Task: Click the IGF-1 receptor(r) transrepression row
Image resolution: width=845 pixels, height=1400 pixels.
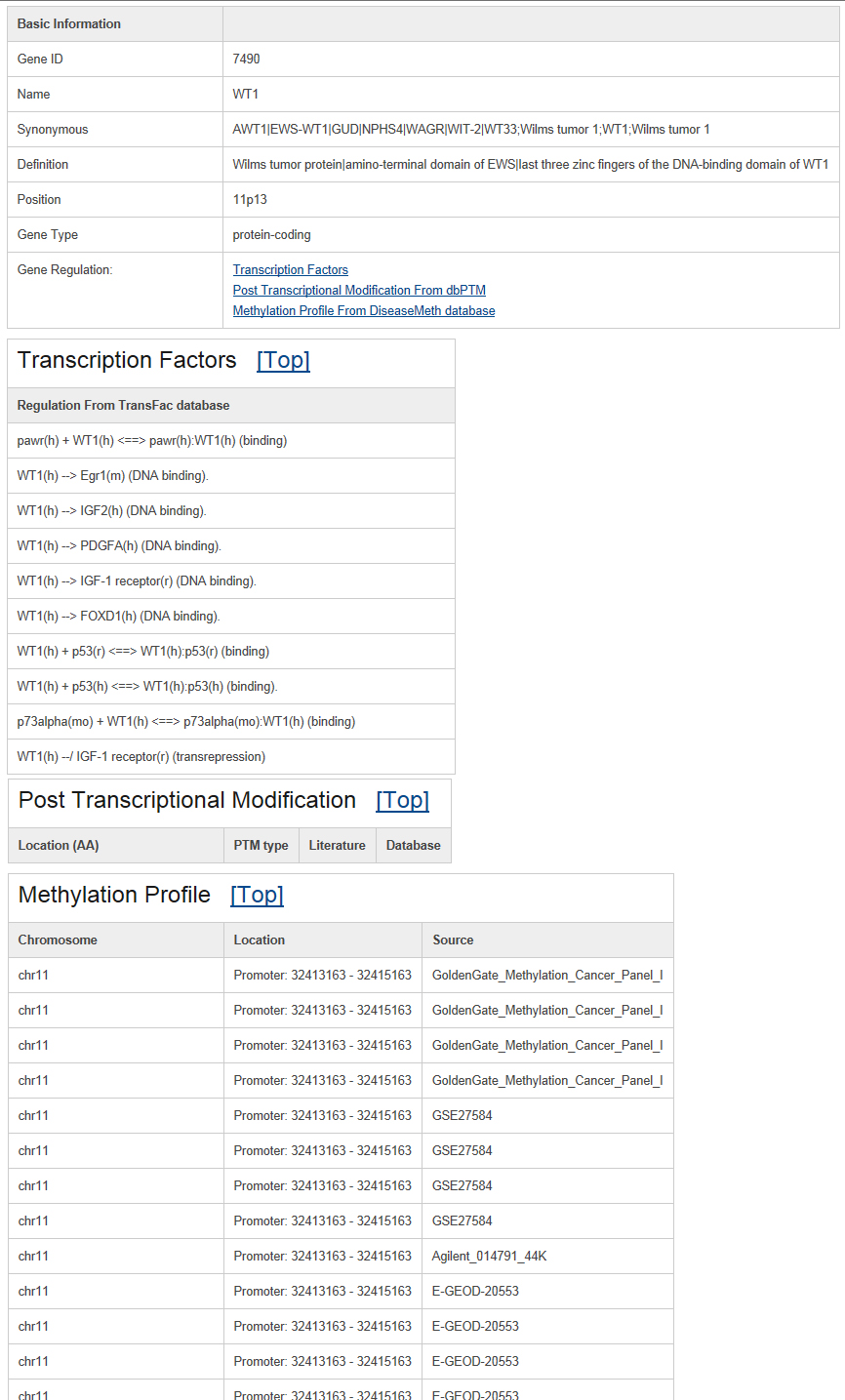Action: pyautogui.click(x=231, y=757)
